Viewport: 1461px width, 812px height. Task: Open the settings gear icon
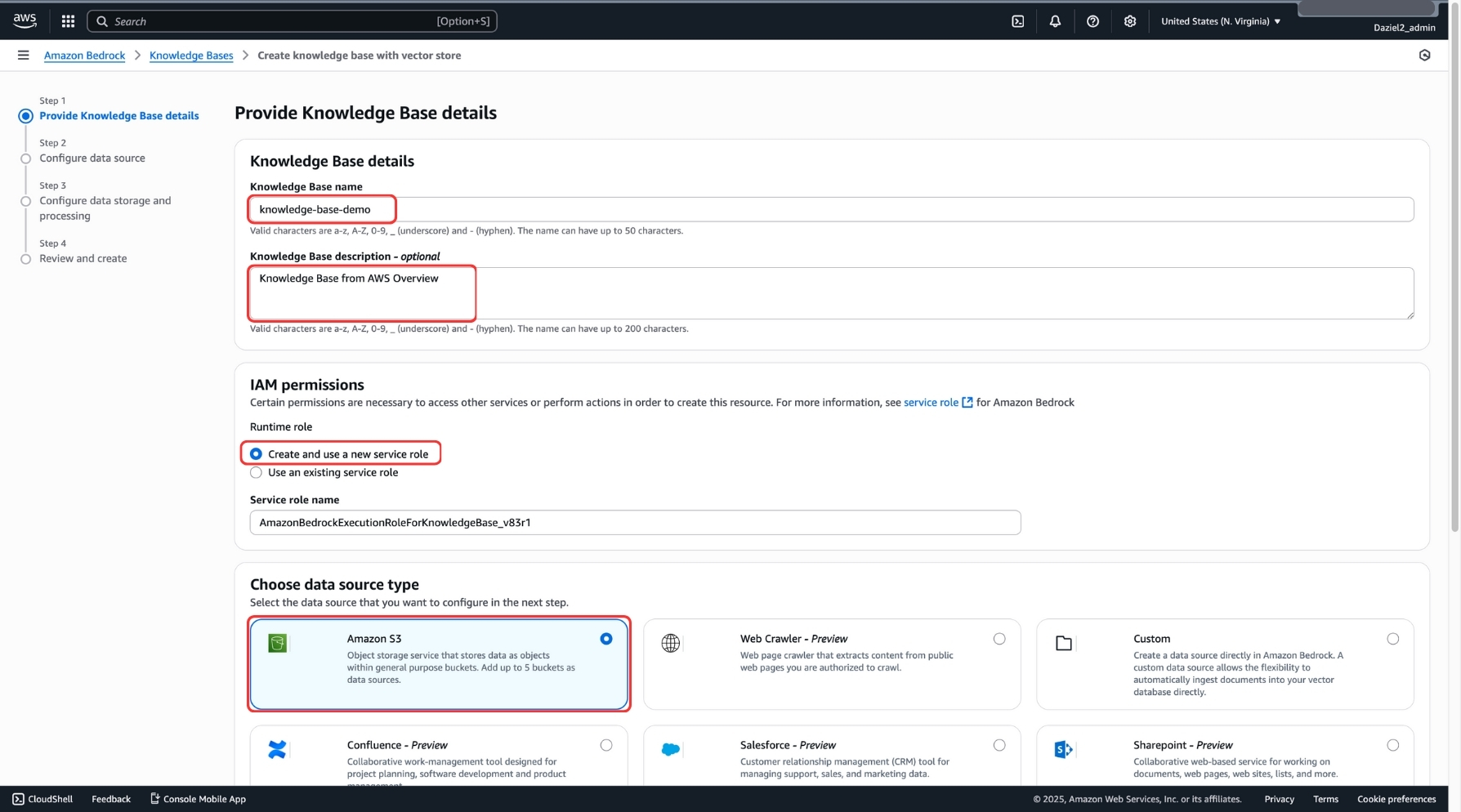1130,21
